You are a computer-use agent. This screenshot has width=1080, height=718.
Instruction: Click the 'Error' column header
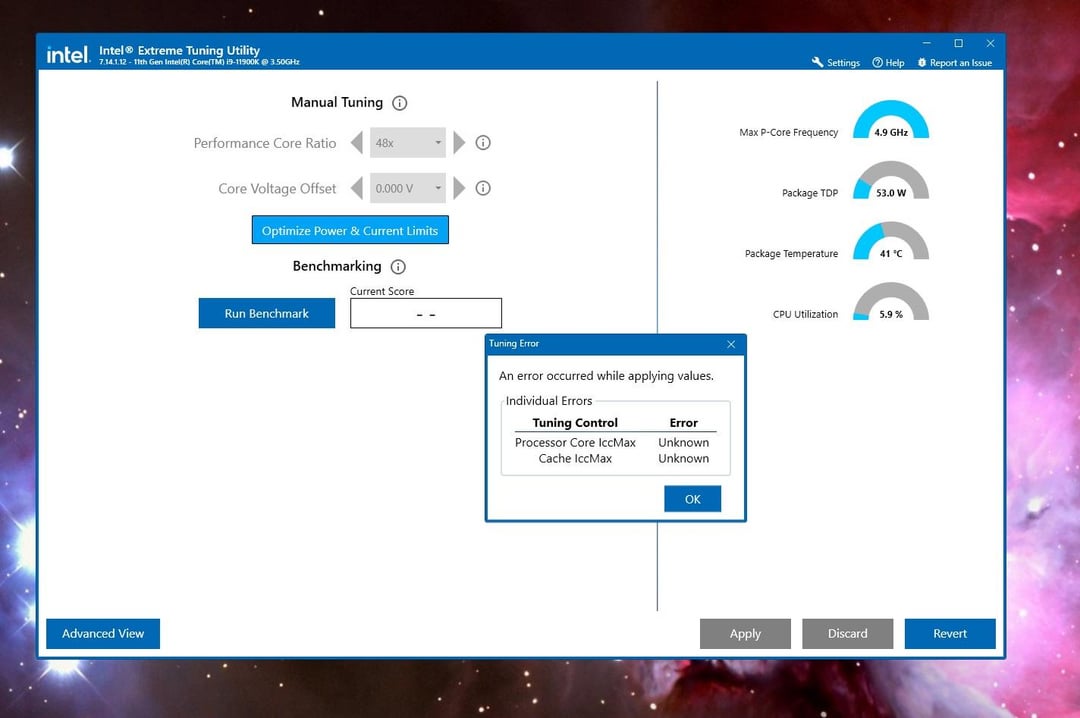point(683,422)
